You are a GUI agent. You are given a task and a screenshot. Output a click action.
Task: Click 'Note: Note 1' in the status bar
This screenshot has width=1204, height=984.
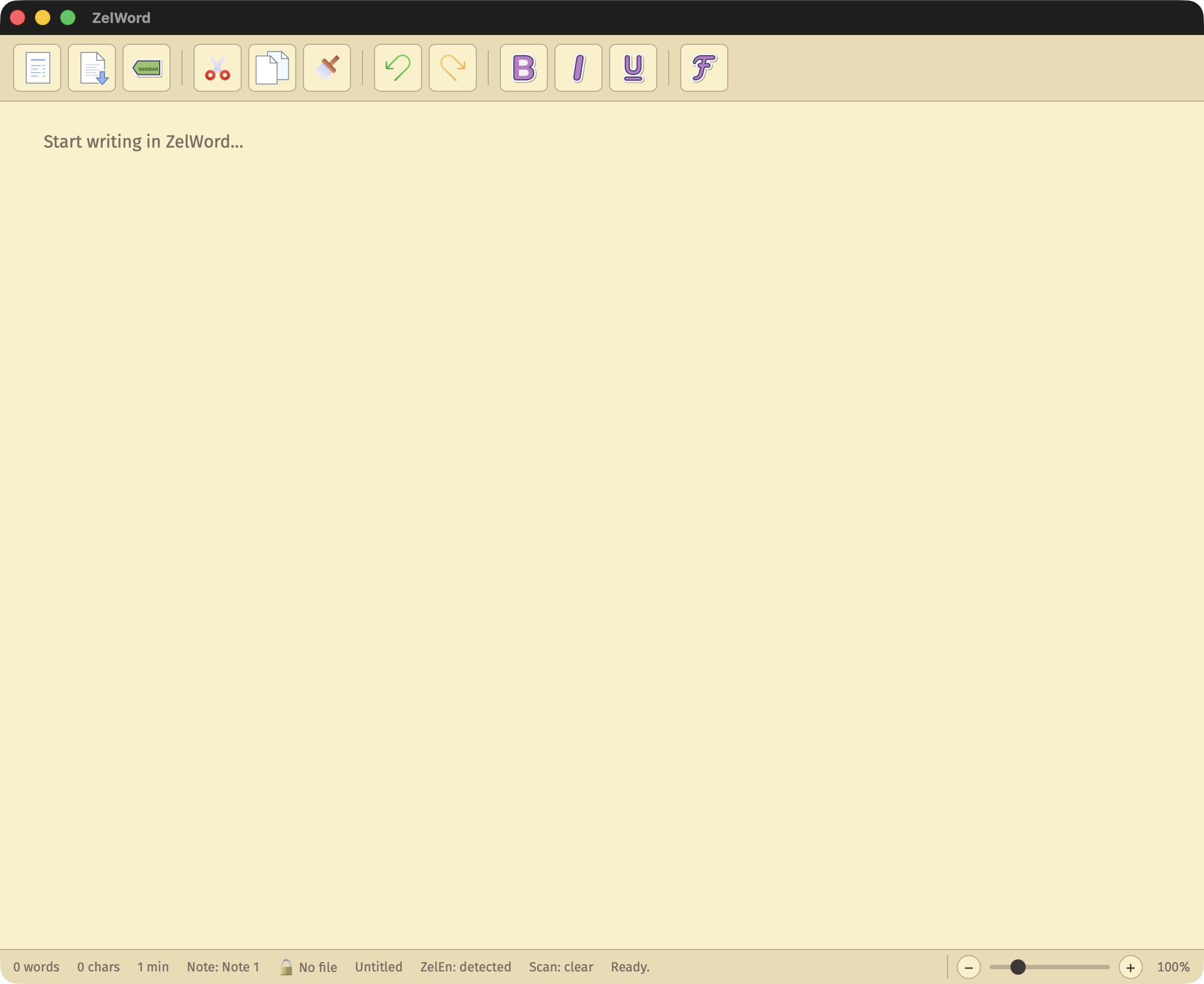(223, 967)
